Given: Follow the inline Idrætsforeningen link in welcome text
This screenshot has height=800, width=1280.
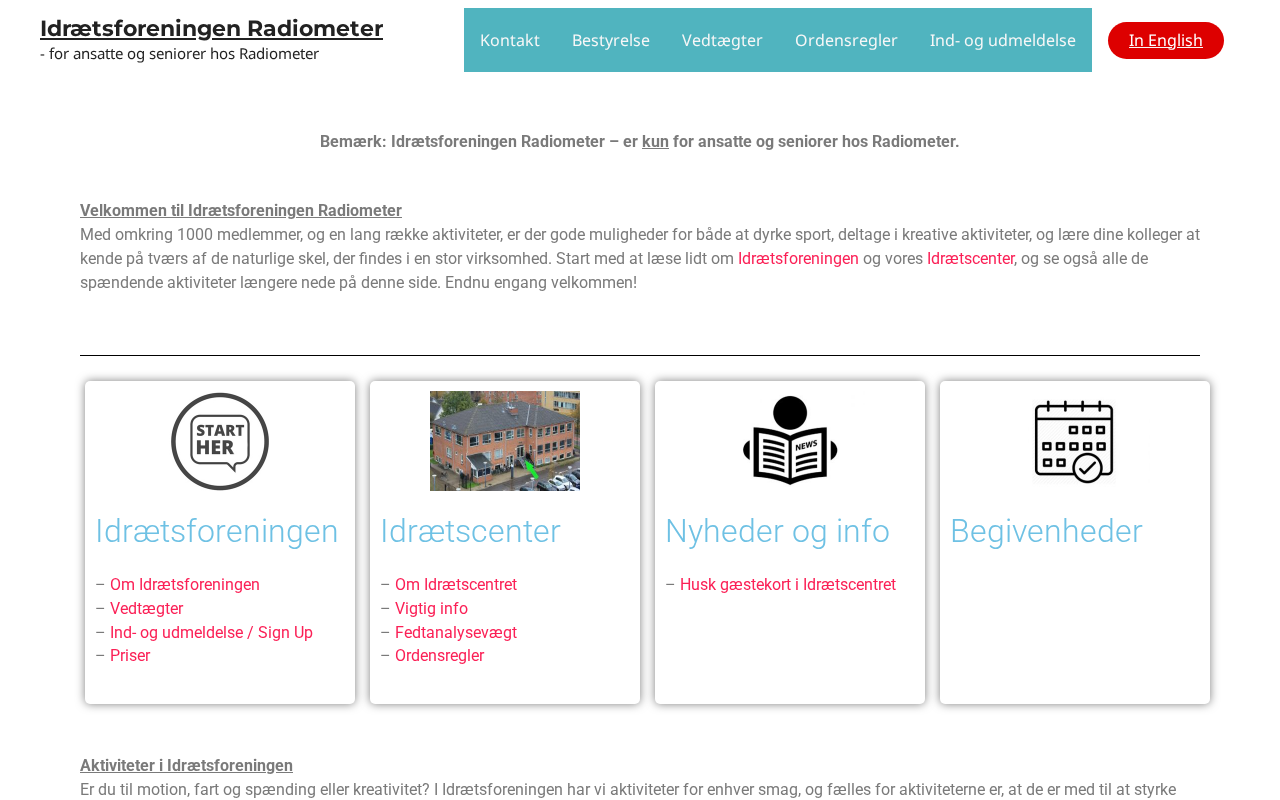Looking at the screenshot, I should pyautogui.click(x=798, y=259).
